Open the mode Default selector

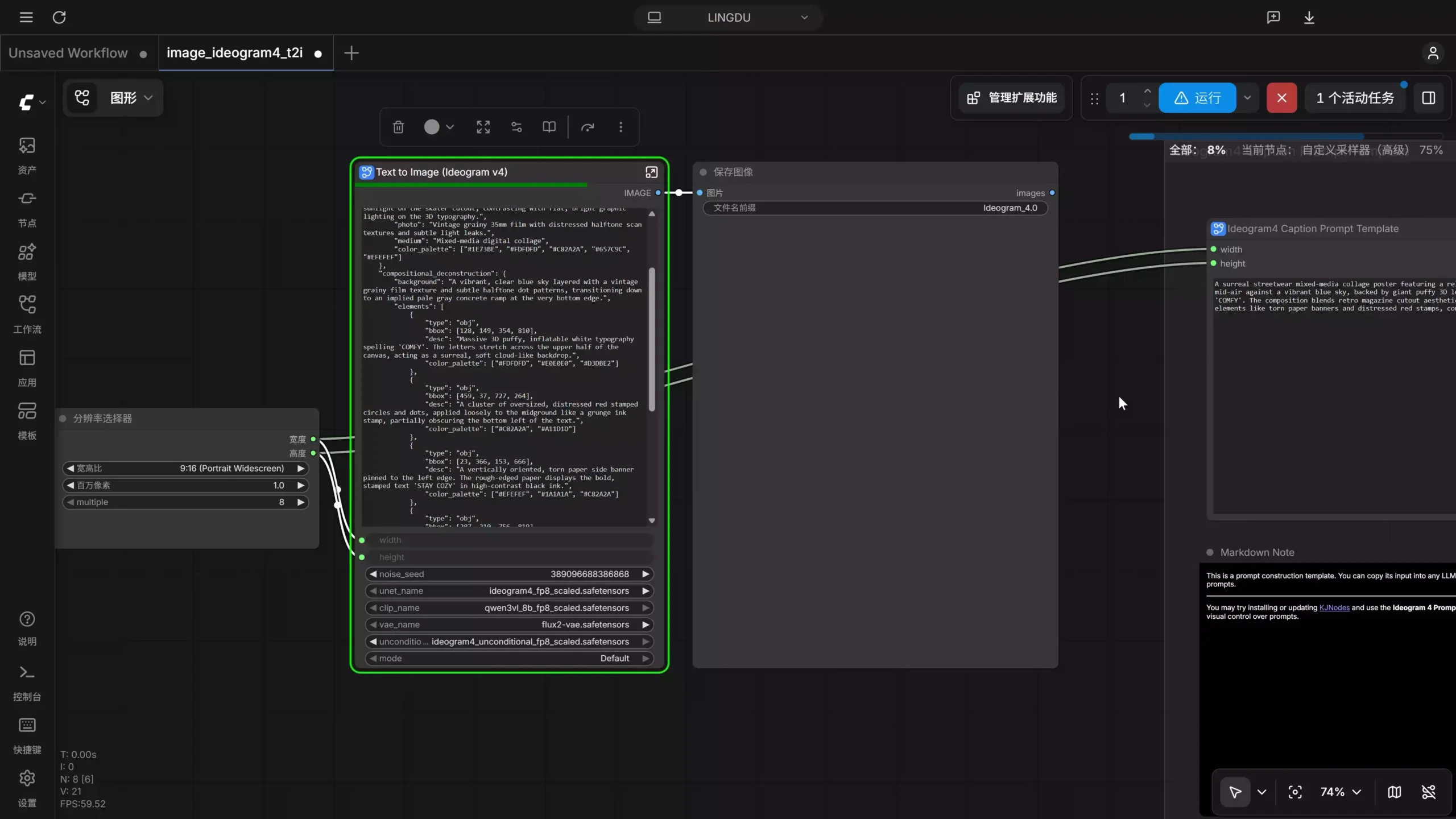509,658
